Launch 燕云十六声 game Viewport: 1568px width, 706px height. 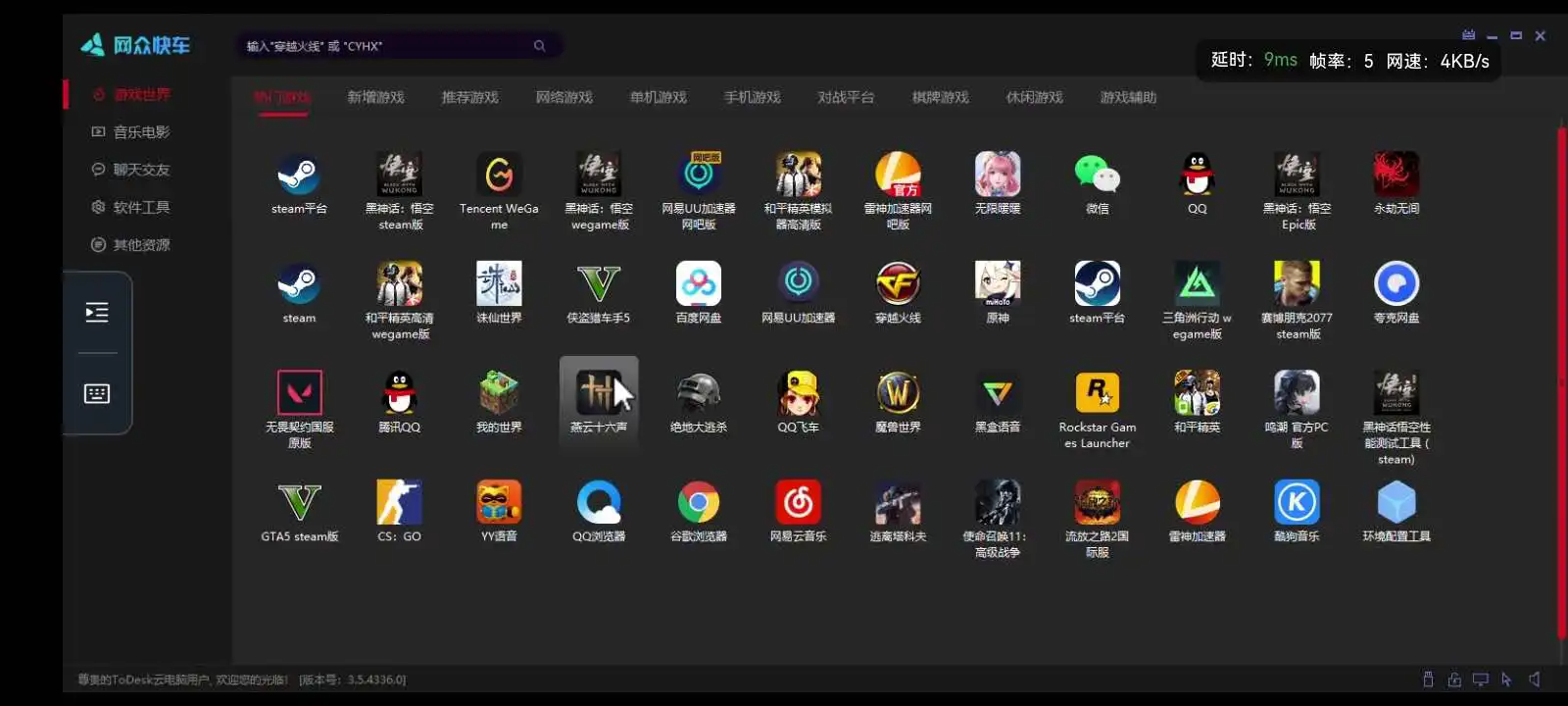click(x=599, y=393)
